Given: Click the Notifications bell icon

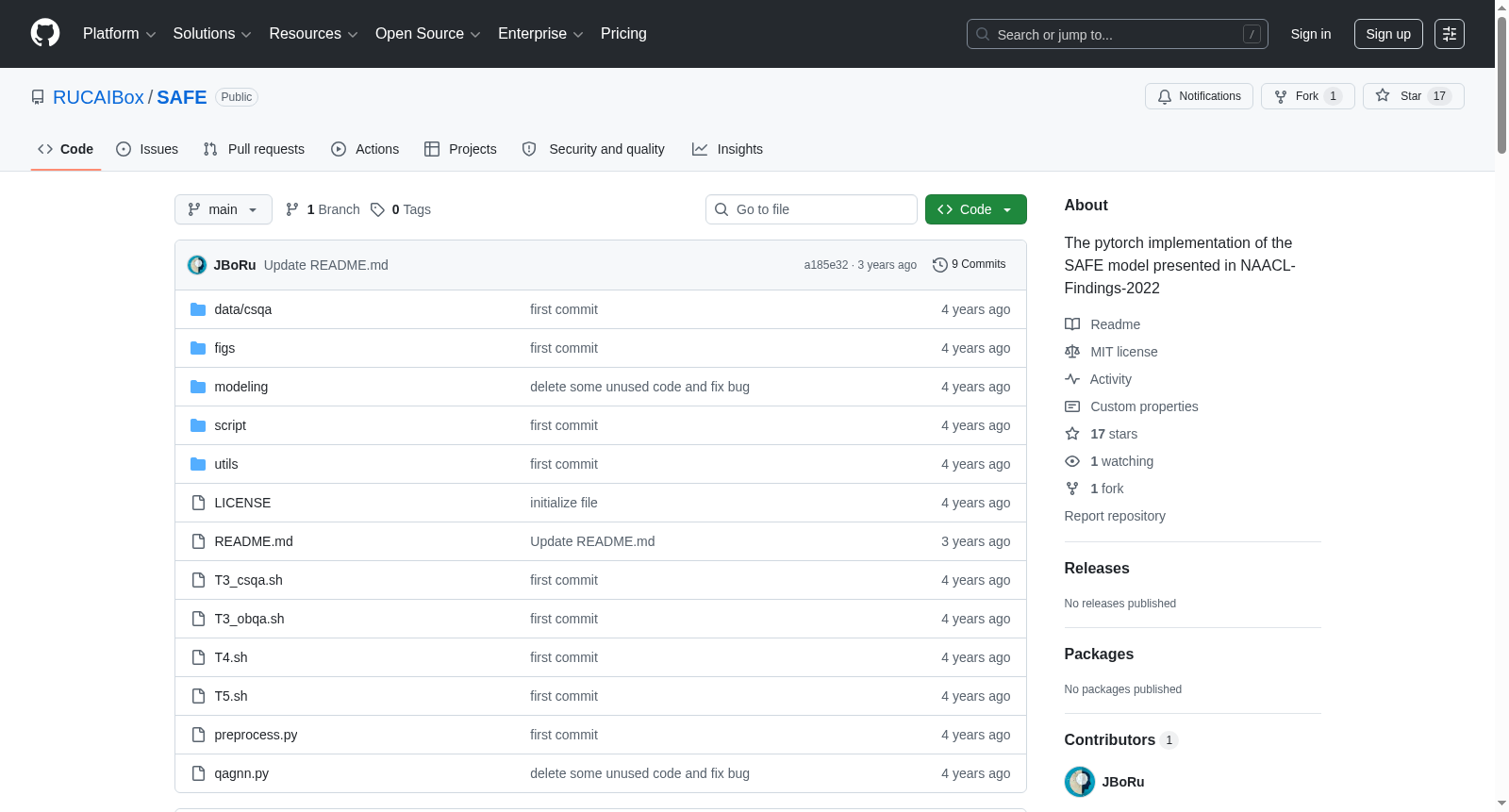Looking at the screenshot, I should pyautogui.click(x=1165, y=96).
